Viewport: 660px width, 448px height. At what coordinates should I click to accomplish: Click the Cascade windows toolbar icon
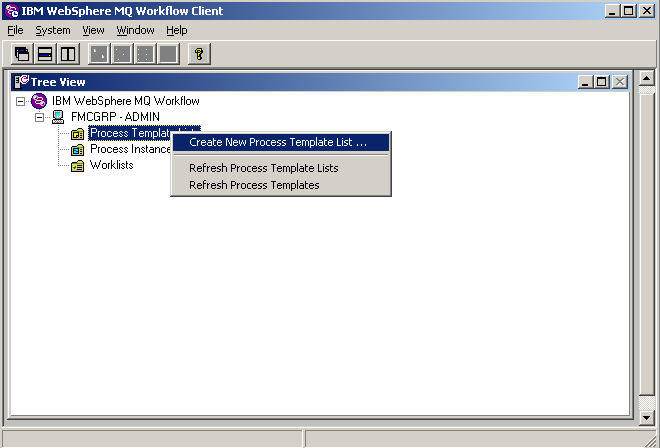tap(22, 54)
